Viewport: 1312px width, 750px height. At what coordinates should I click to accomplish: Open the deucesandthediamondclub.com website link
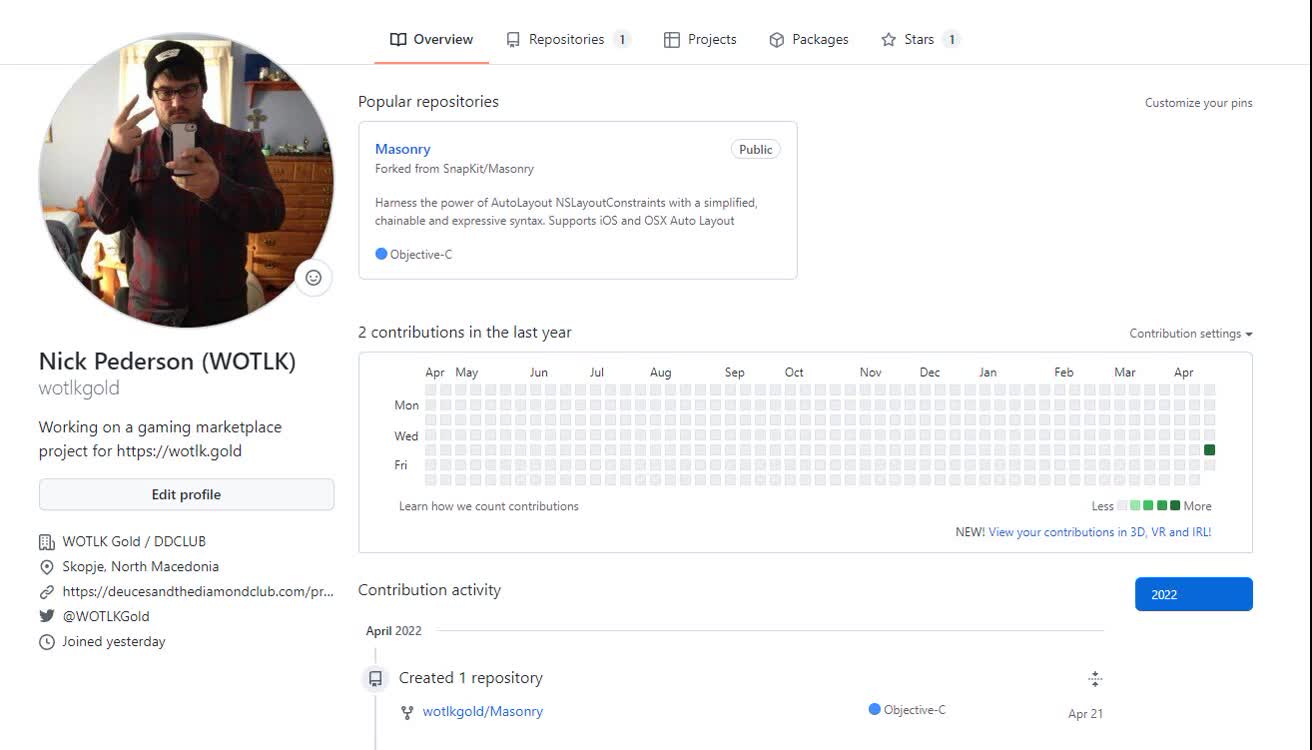tap(198, 591)
